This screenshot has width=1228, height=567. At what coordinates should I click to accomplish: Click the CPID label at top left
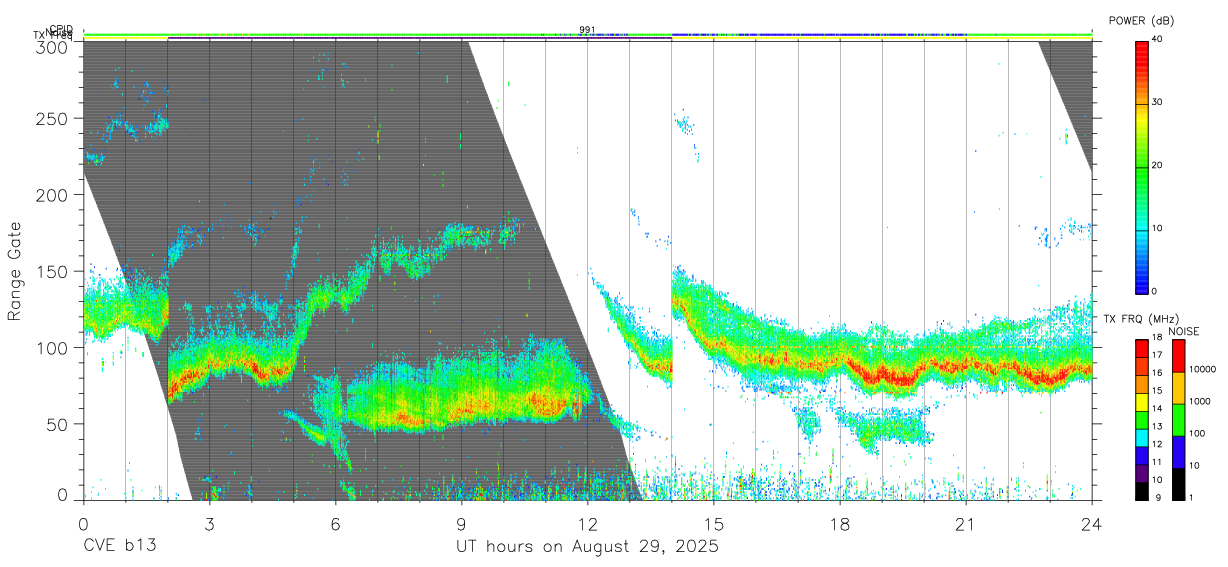coord(60,30)
